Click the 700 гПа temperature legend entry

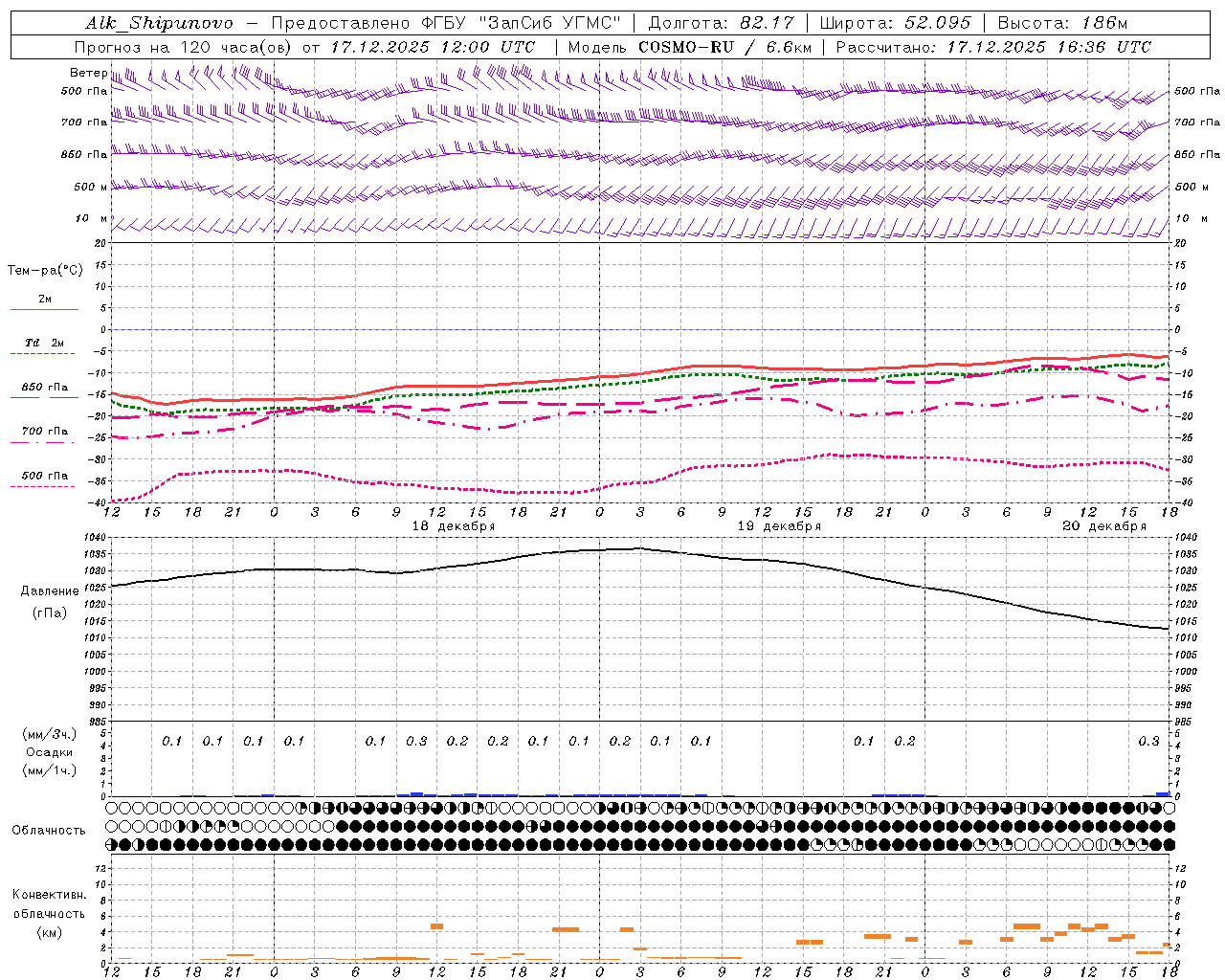pyautogui.click(x=45, y=431)
